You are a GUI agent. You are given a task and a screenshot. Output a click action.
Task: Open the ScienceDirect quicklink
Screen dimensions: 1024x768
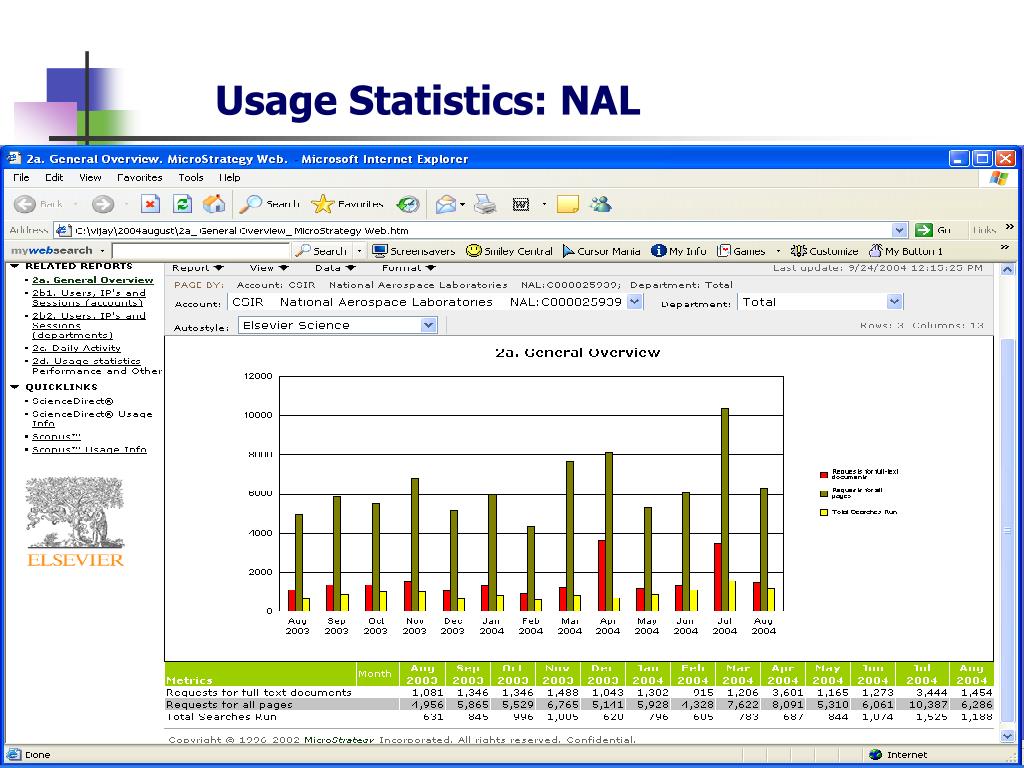point(72,402)
